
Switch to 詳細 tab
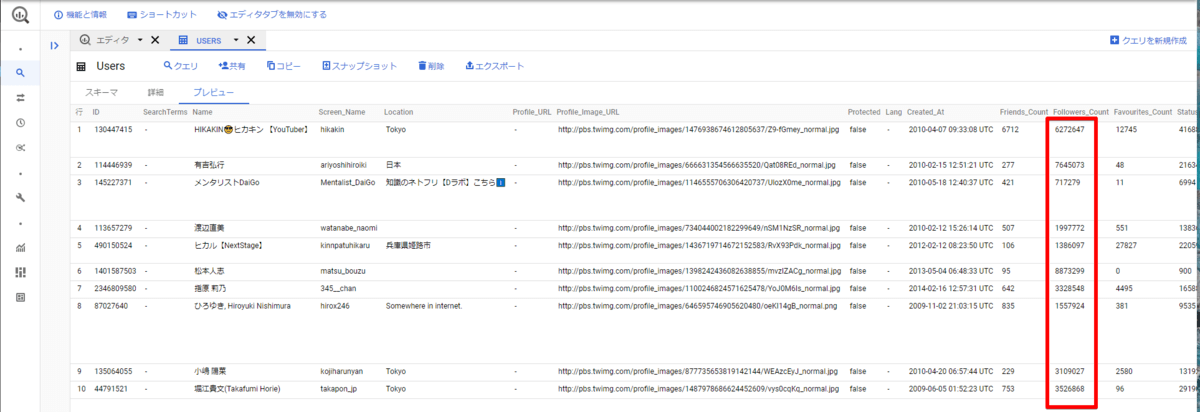155,92
